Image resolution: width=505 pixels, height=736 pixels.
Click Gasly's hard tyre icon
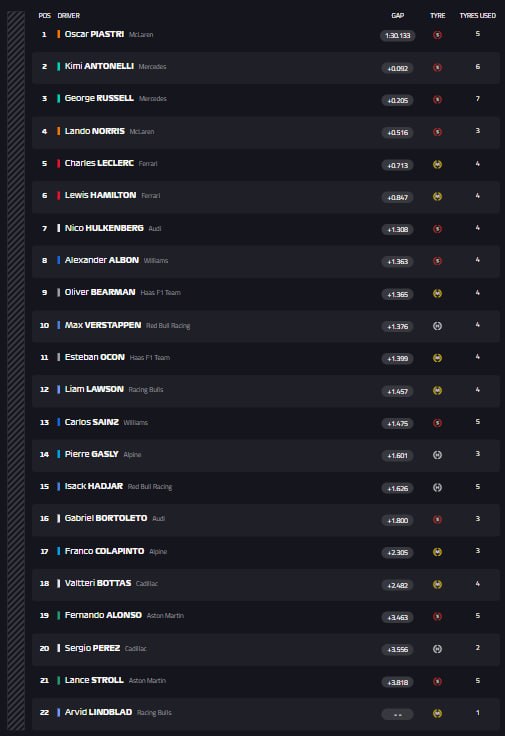click(437, 455)
